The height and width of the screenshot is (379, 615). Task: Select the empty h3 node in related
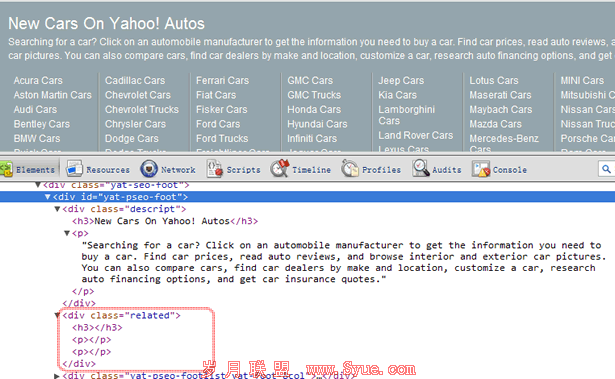click(97, 328)
